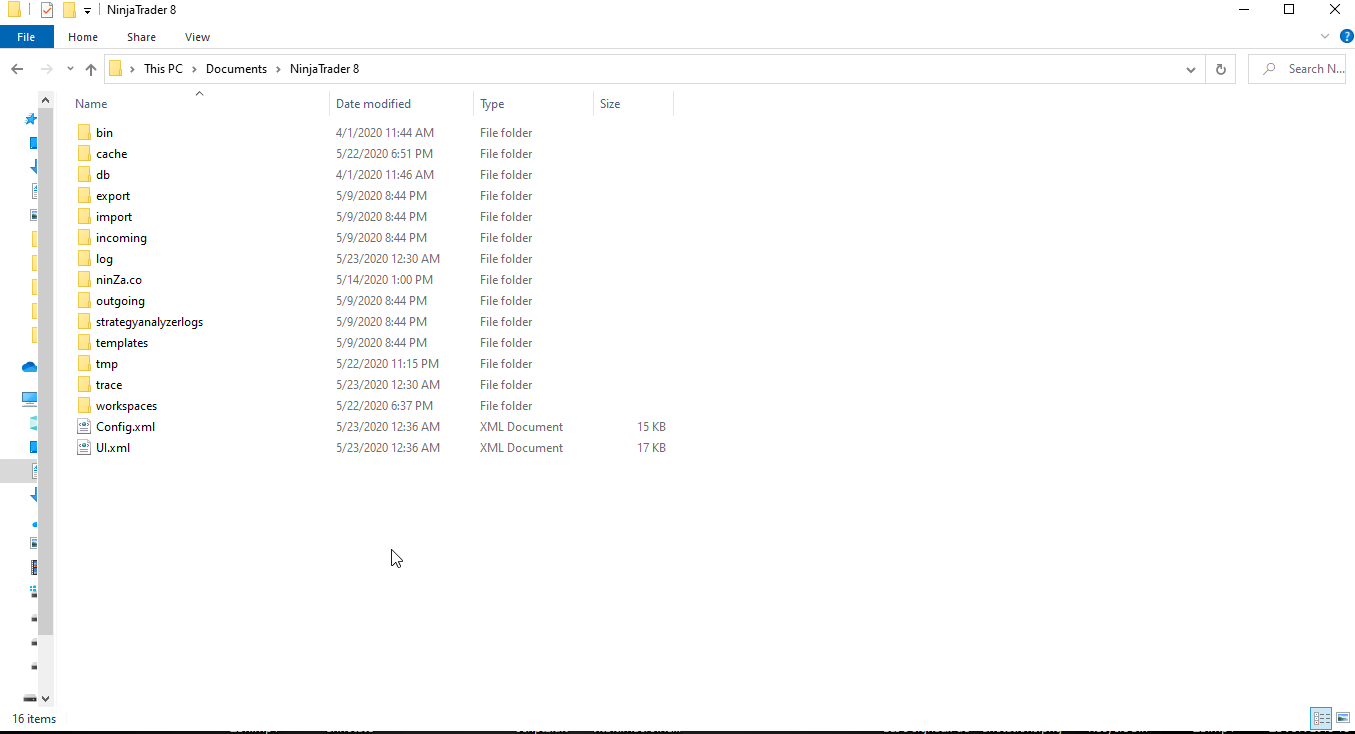Navigate to Documents in the breadcrumb

tap(236, 69)
